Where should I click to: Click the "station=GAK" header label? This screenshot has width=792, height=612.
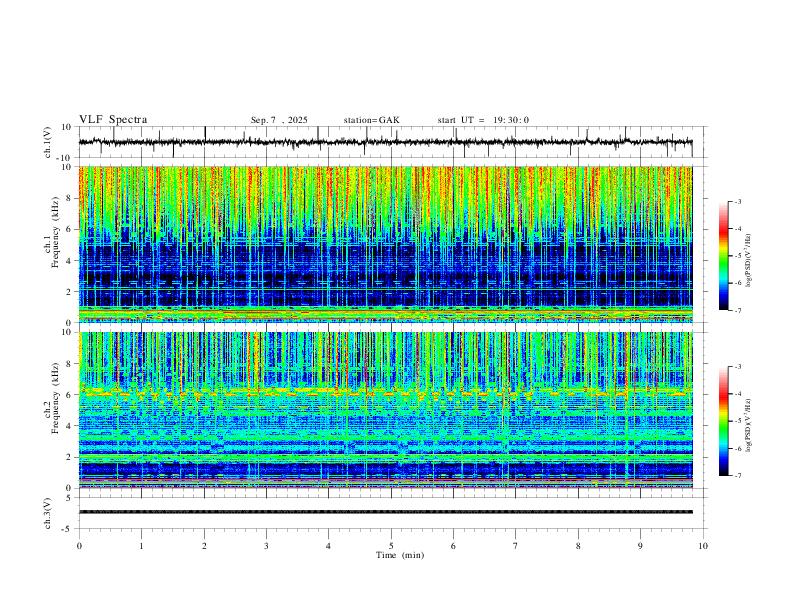point(371,120)
